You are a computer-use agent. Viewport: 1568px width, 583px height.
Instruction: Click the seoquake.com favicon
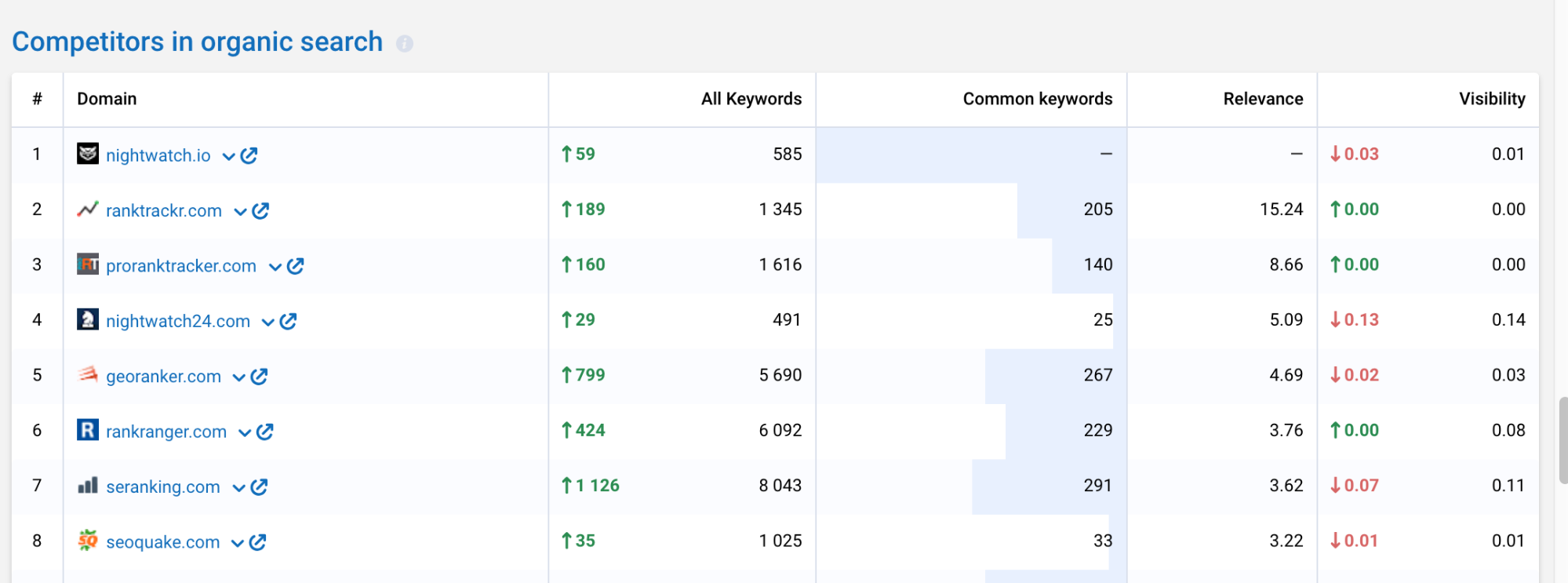point(88,540)
